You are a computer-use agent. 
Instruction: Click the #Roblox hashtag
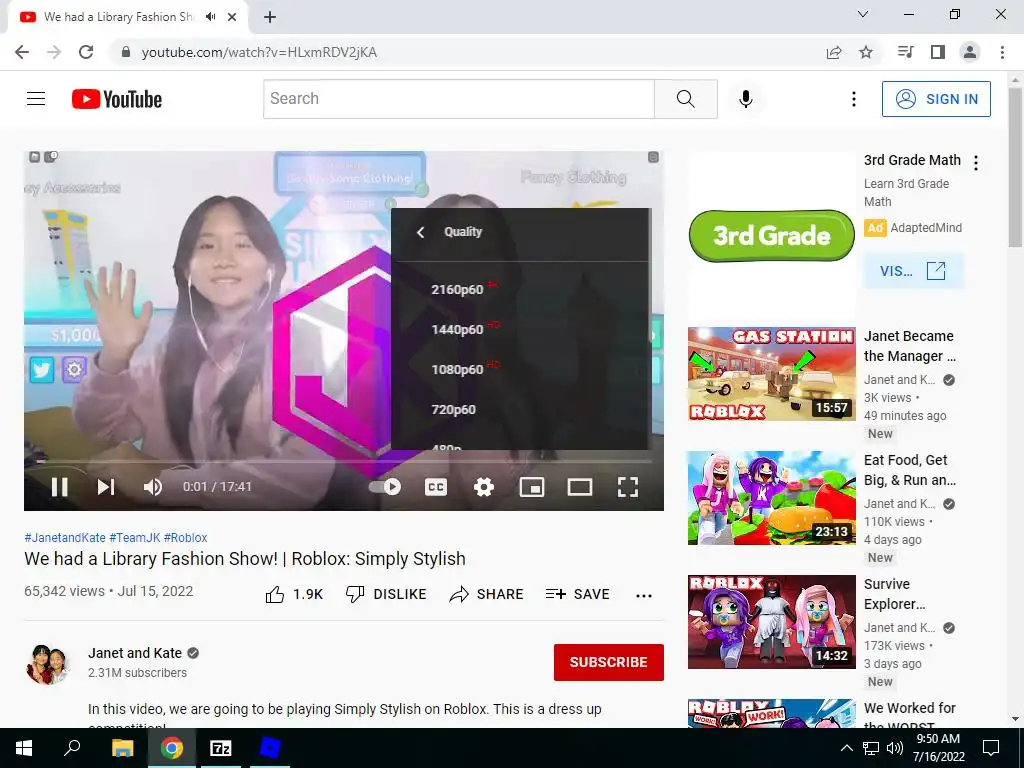(185, 537)
